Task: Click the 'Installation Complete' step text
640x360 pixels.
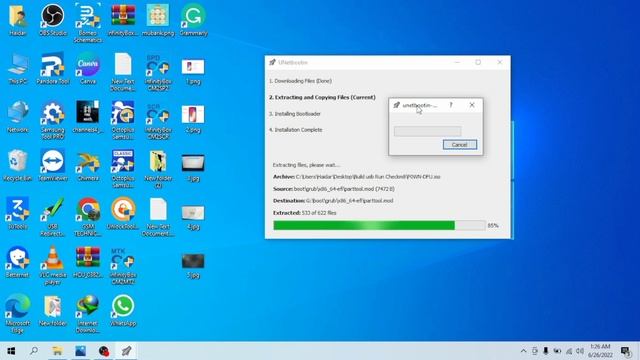Action: click(x=296, y=129)
